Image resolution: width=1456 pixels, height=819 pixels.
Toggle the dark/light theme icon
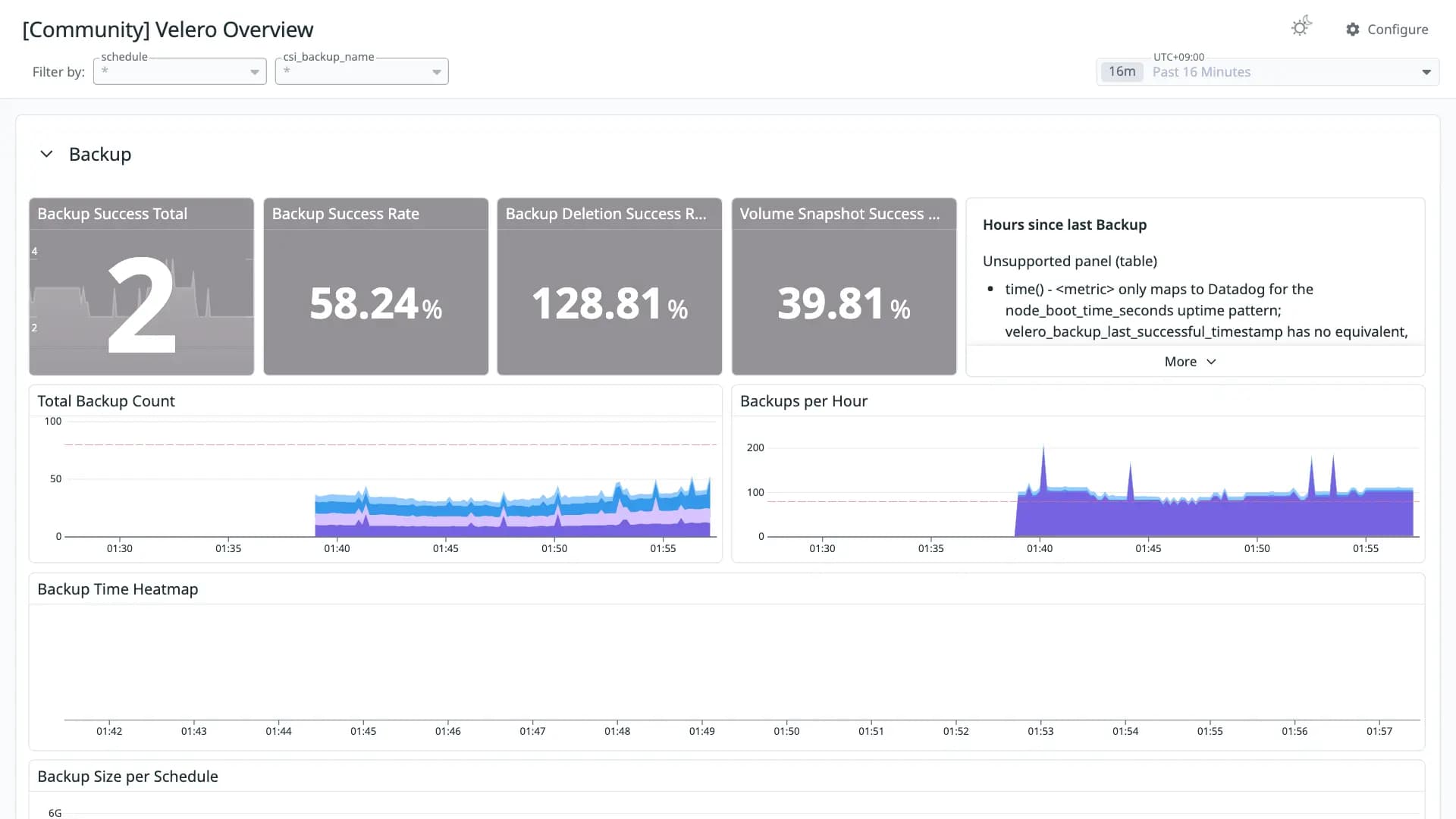1301,27
